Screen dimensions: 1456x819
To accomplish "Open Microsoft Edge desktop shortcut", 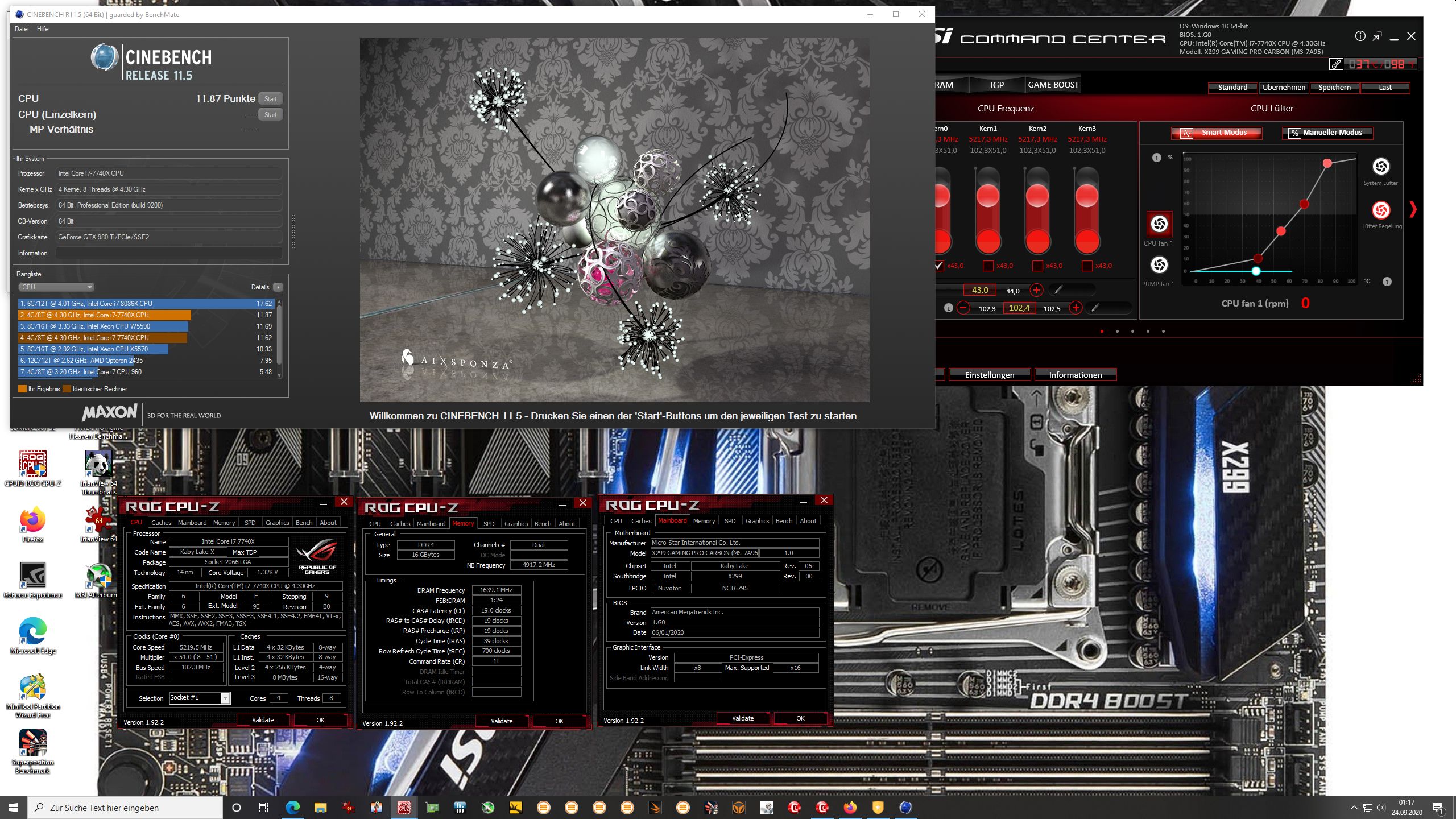I will [32, 636].
